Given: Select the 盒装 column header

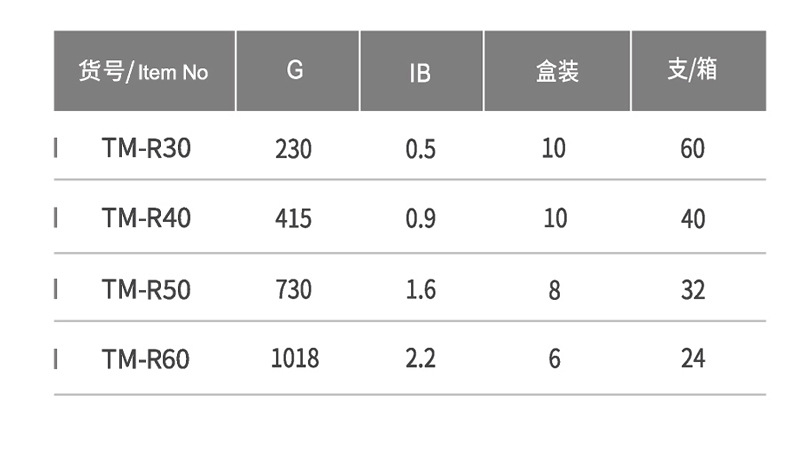Looking at the screenshot, I should pos(557,72).
